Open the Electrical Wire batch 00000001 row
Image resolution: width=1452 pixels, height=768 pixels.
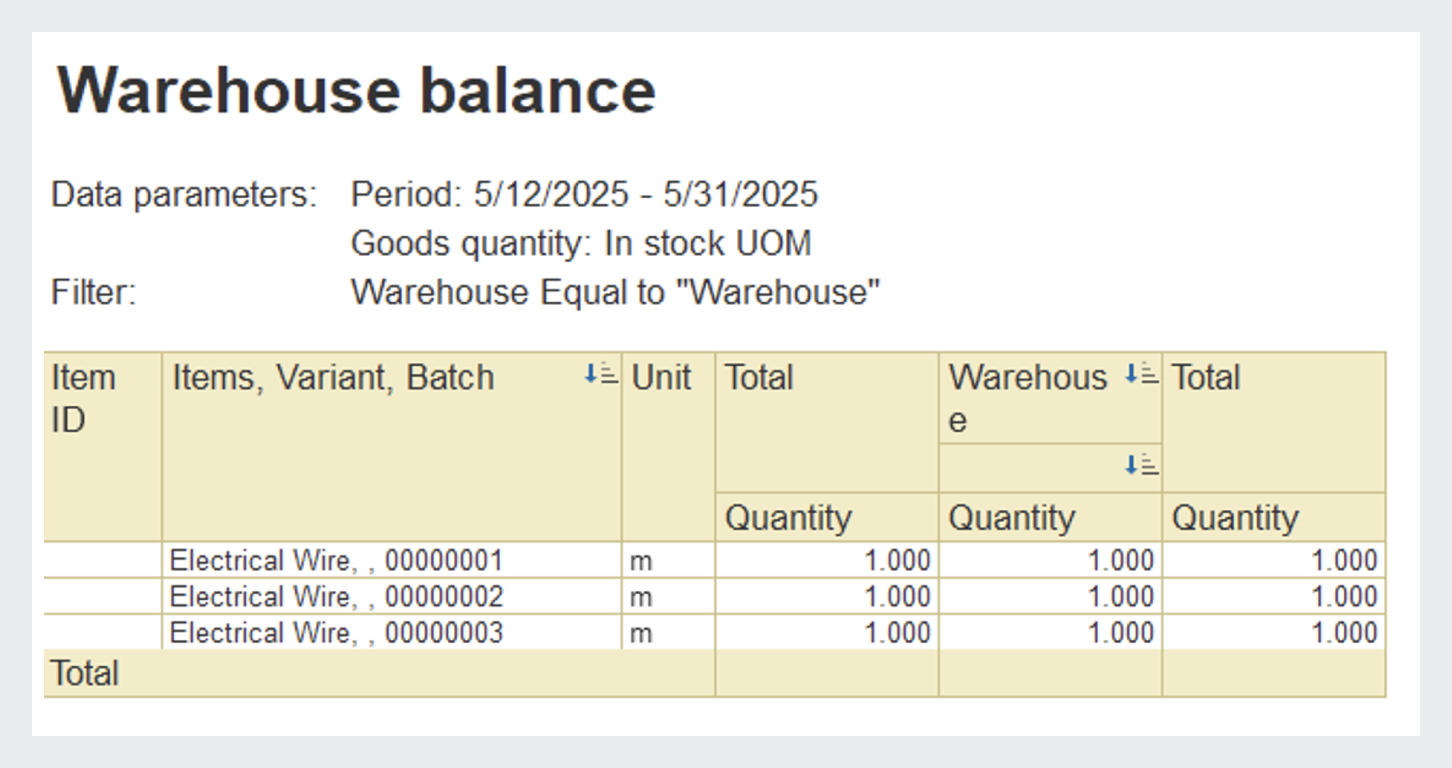click(336, 560)
